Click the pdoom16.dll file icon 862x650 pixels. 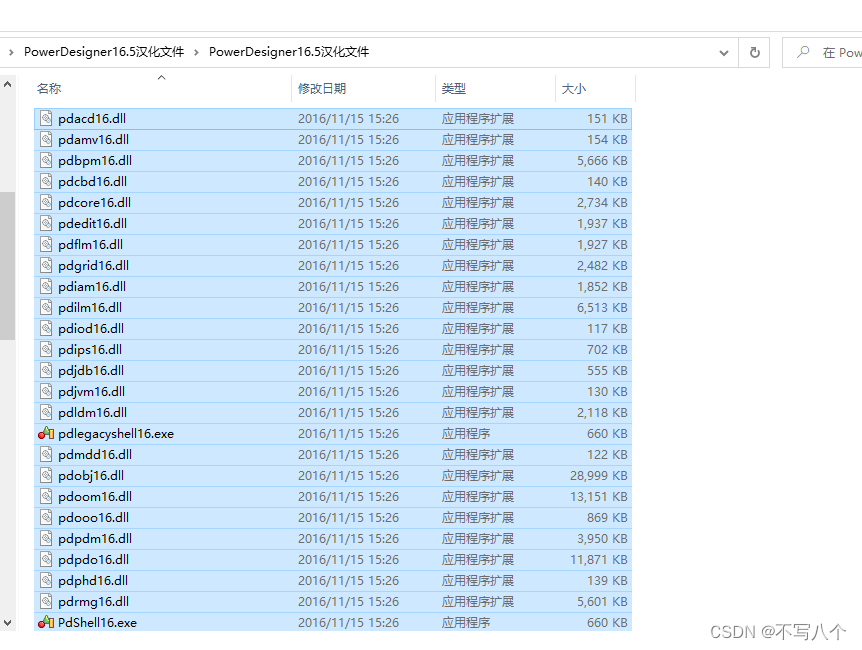pyautogui.click(x=46, y=496)
